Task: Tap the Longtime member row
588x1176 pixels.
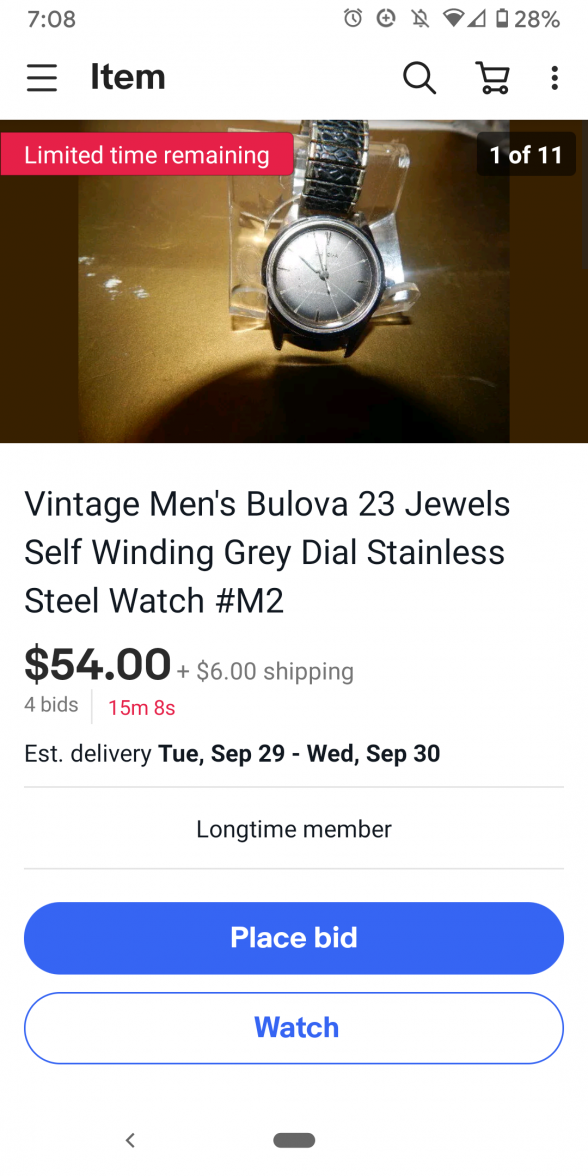Action: 294,829
